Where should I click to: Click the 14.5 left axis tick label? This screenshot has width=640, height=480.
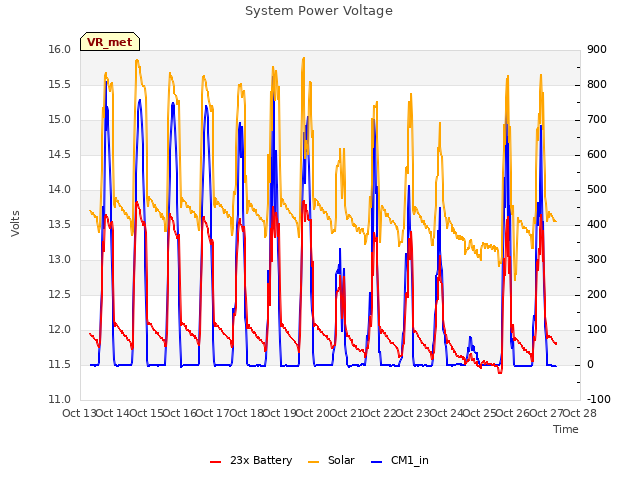pos(60,155)
